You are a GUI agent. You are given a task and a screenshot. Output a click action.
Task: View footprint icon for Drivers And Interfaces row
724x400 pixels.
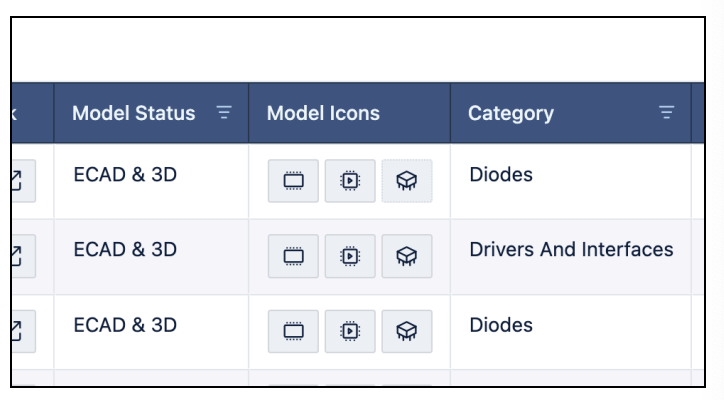coord(350,256)
